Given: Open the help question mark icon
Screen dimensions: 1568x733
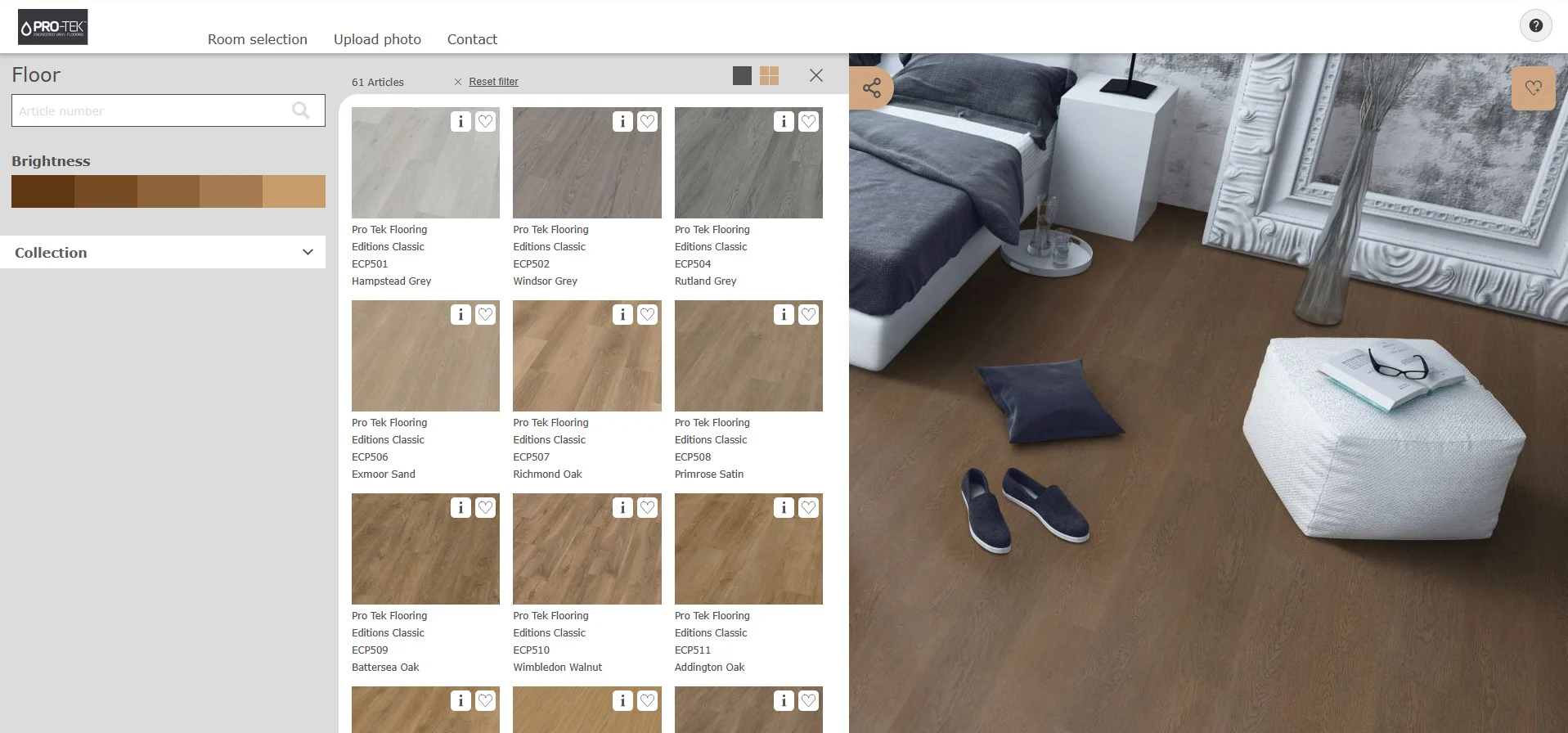Looking at the screenshot, I should 1535,26.
